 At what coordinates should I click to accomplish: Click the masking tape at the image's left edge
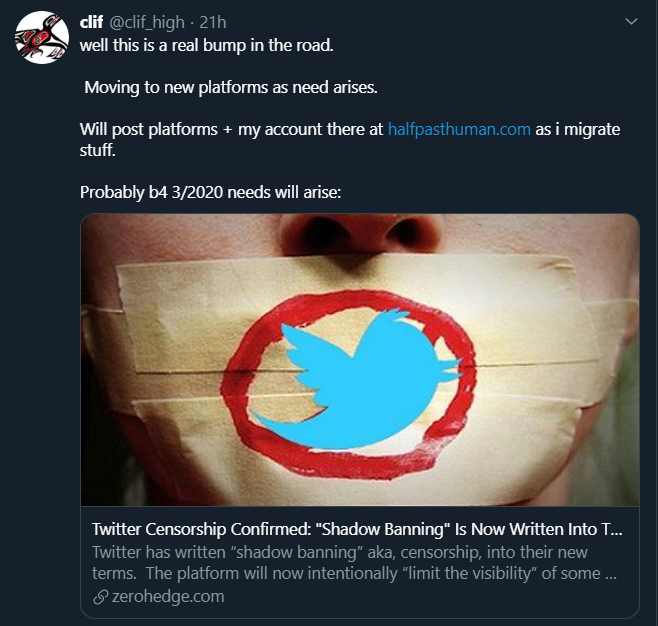(110, 340)
